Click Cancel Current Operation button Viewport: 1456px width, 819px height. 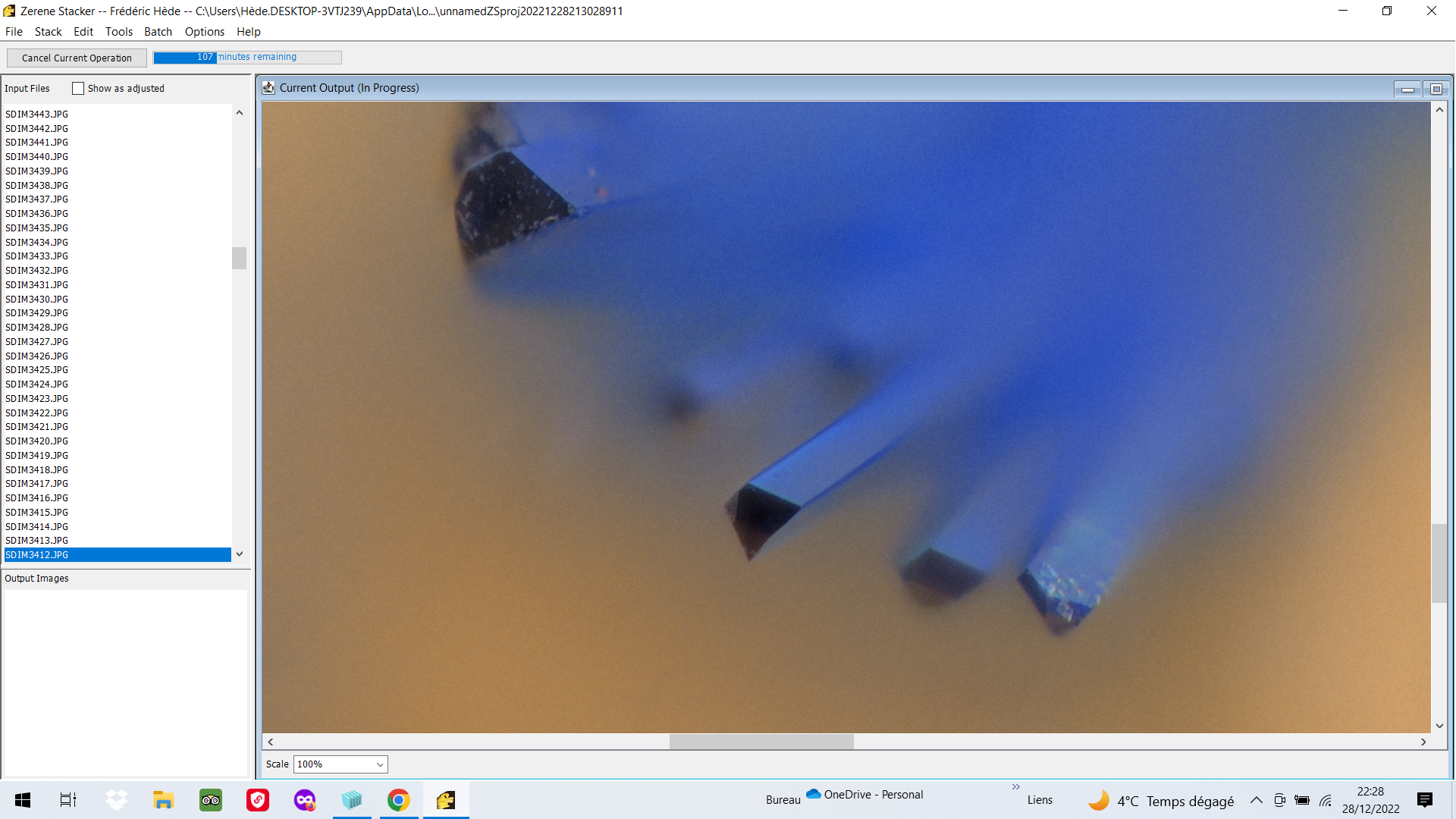(77, 58)
